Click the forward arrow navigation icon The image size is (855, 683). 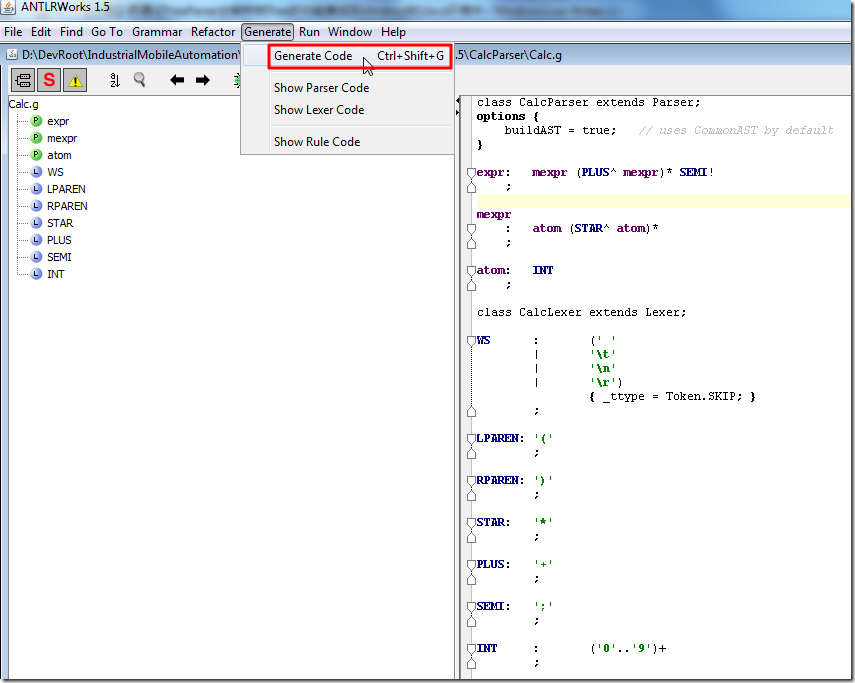coord(203,80)
